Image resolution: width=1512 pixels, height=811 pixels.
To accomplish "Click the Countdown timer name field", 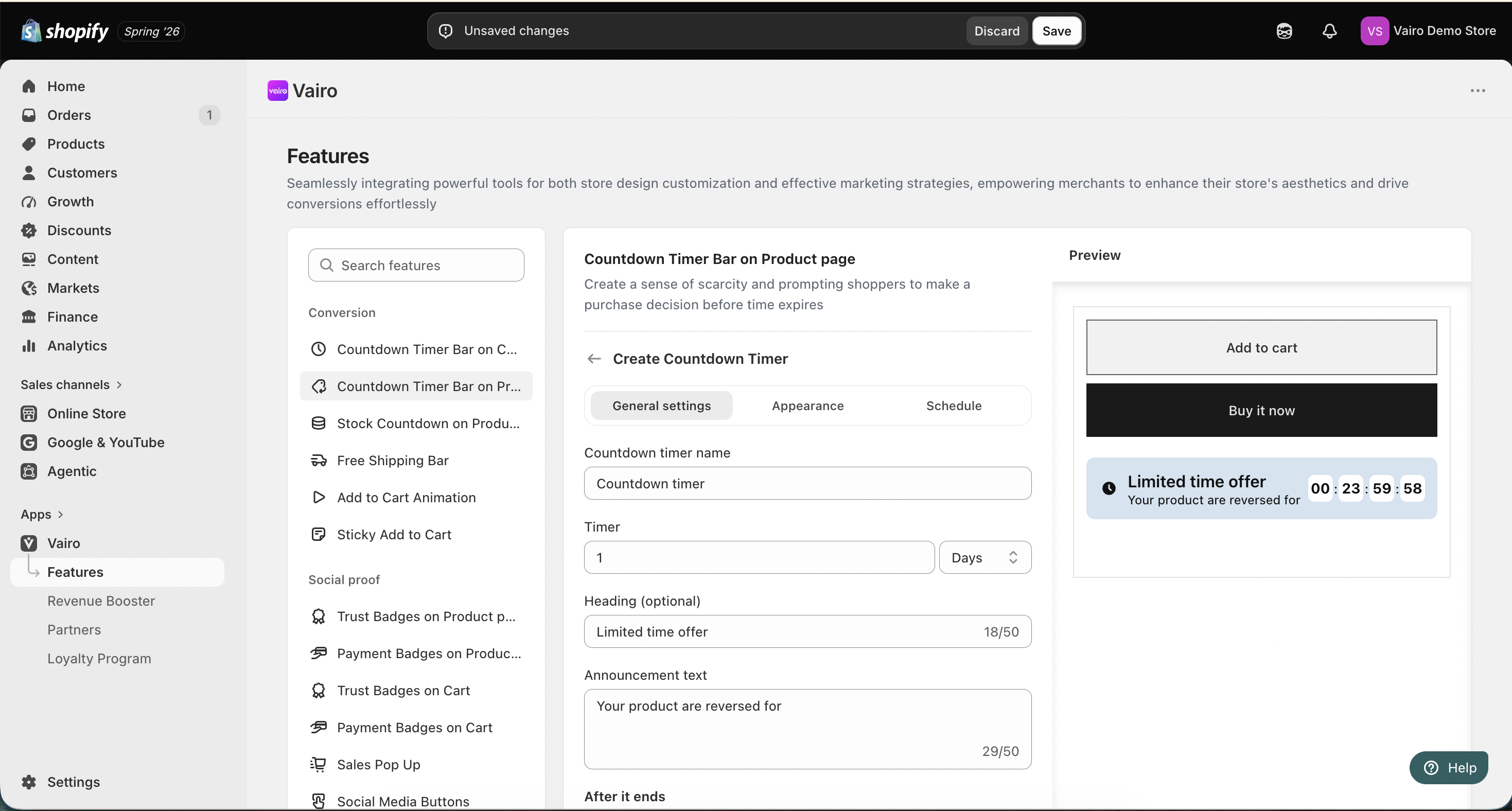I will 807,484.
